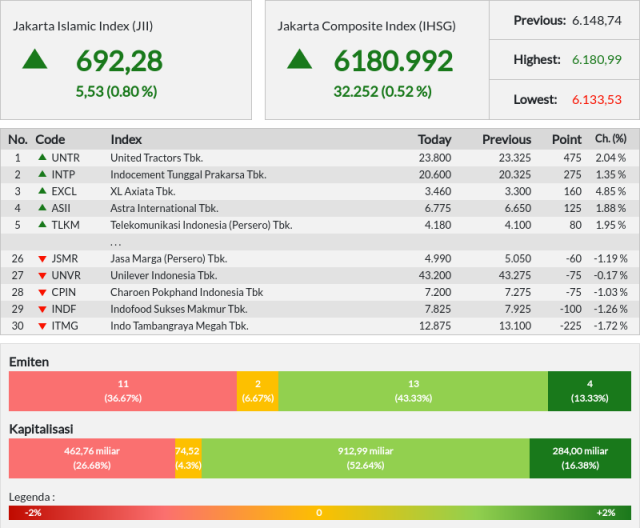Click the Emiten section heading
640x528 pixels.
coord(29,362)
